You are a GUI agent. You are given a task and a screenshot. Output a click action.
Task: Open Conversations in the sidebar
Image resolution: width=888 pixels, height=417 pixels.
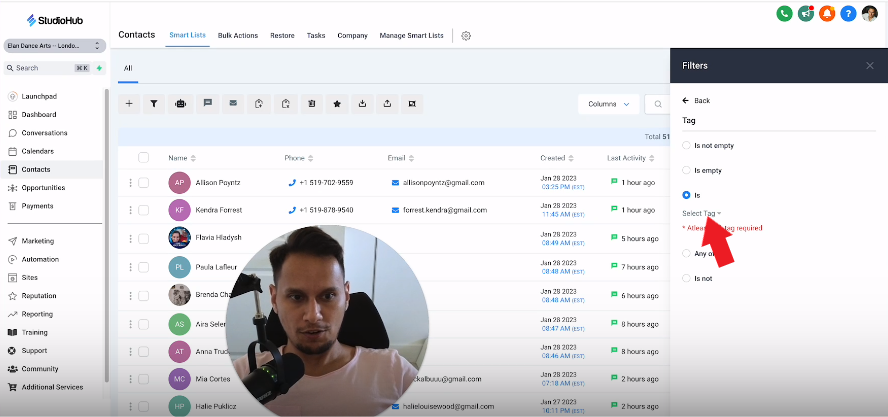tap(44, 133)
